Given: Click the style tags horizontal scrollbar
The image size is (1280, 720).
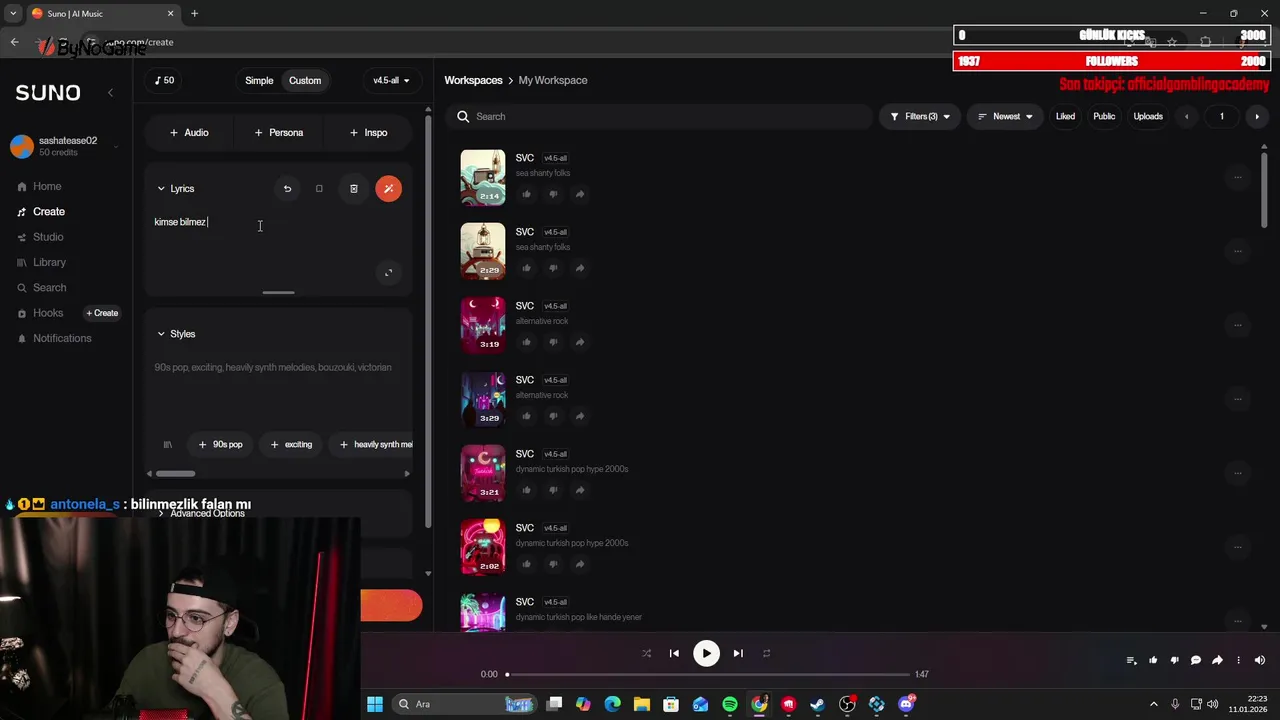Looking at the screenshot, I should click(176, 474).
